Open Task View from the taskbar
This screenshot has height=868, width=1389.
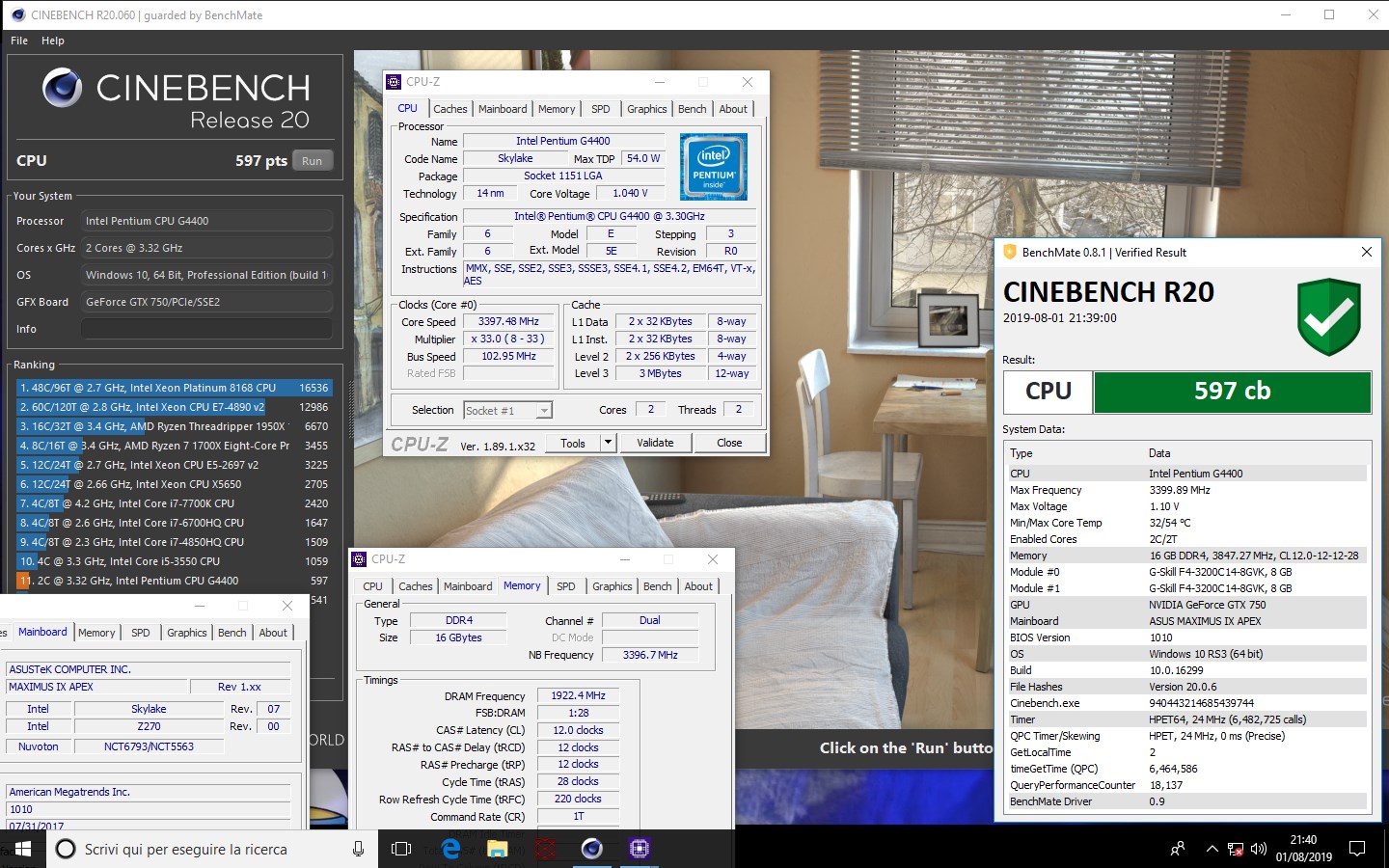pyautogui.click(x=401, y=849)
